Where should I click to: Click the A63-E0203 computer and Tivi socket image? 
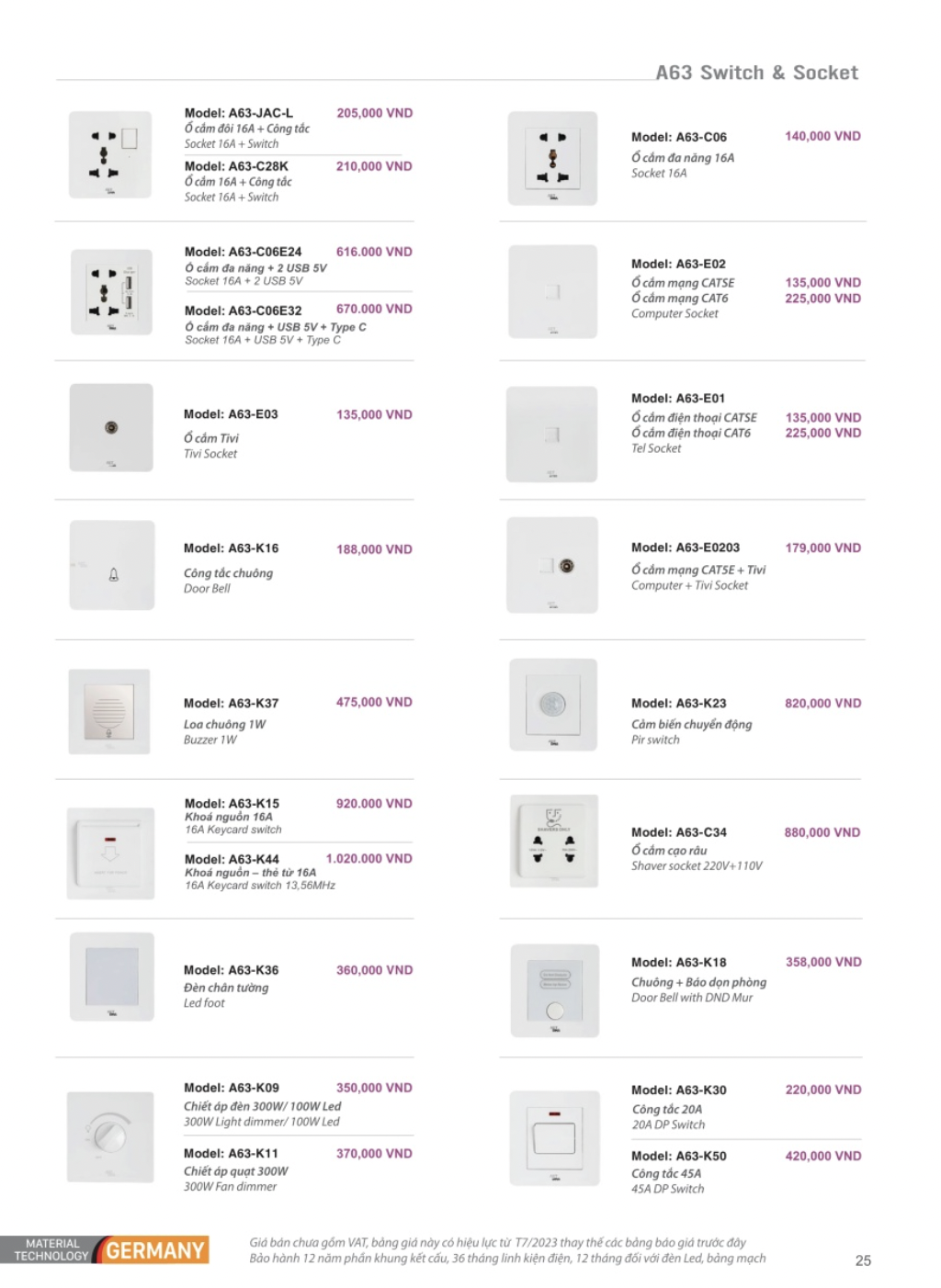coord(552,565)
